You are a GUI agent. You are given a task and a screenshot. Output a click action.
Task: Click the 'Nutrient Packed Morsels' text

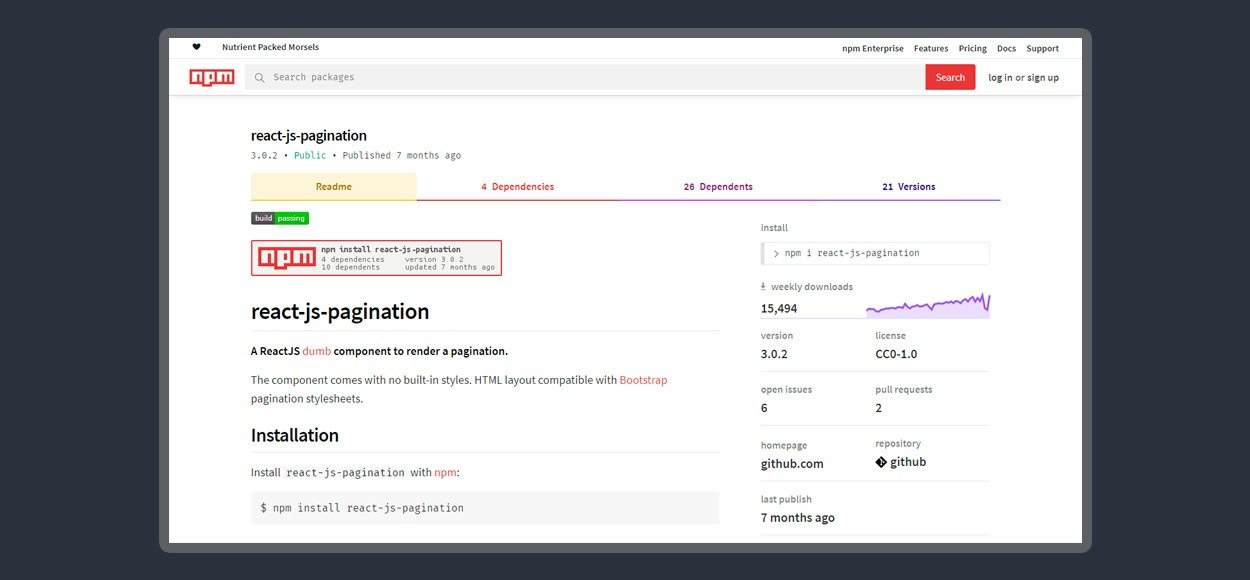click(270, 47)
